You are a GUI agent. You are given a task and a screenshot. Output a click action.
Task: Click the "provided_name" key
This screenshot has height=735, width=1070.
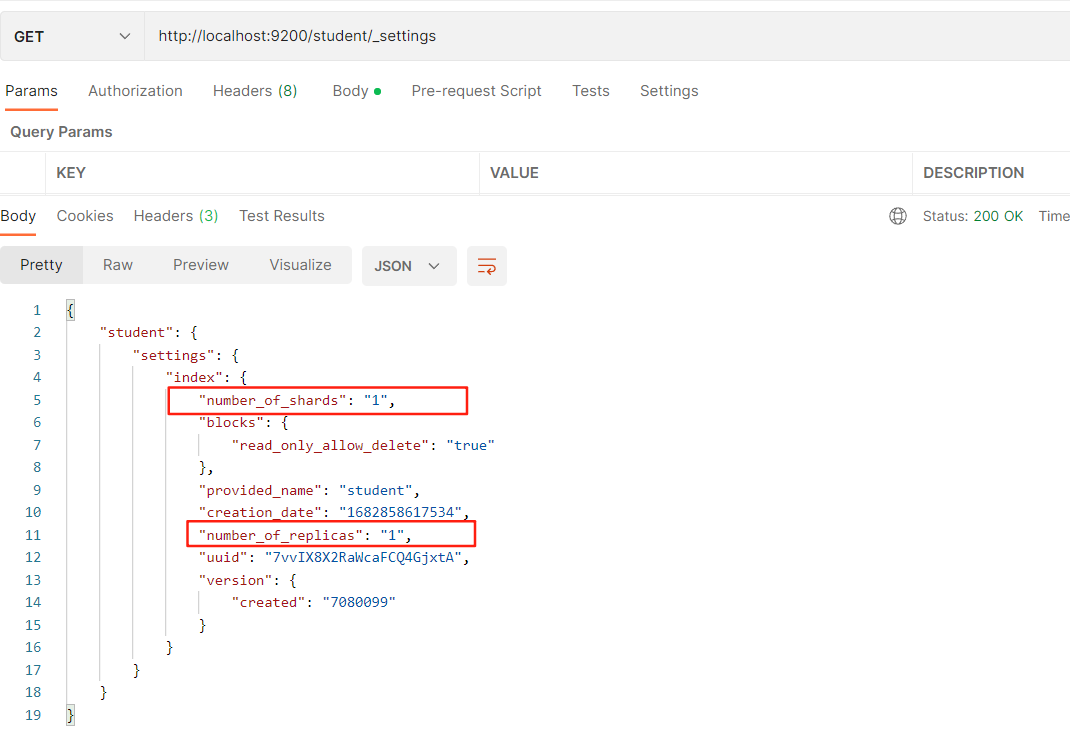[260, 491]
